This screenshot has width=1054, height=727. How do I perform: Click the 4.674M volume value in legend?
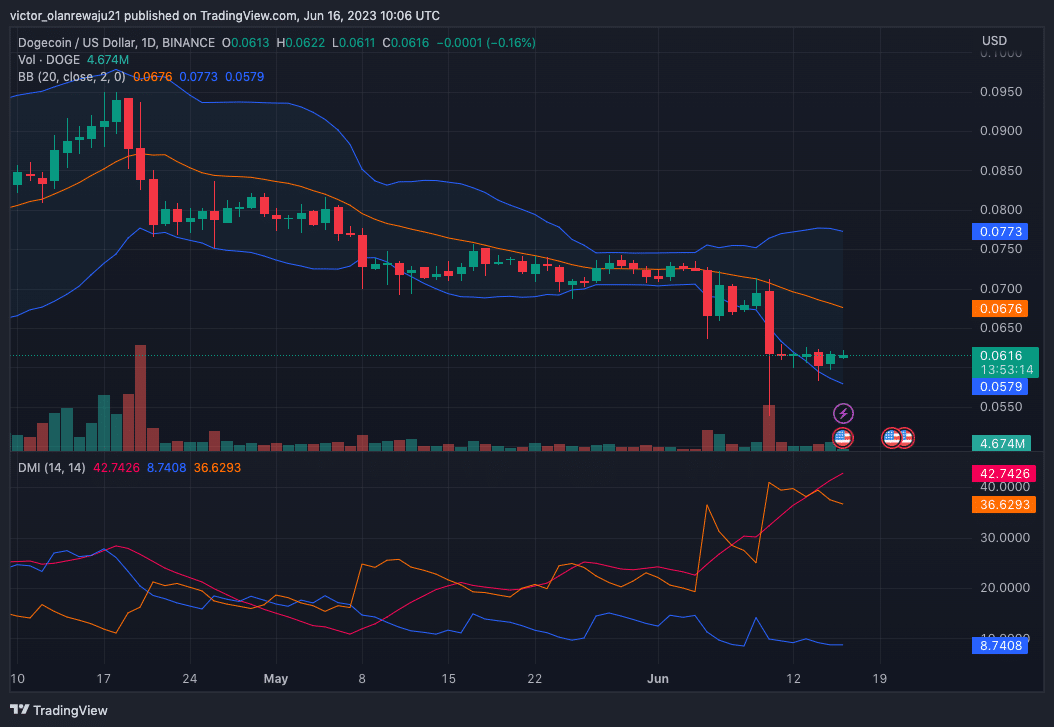point(108,60)
